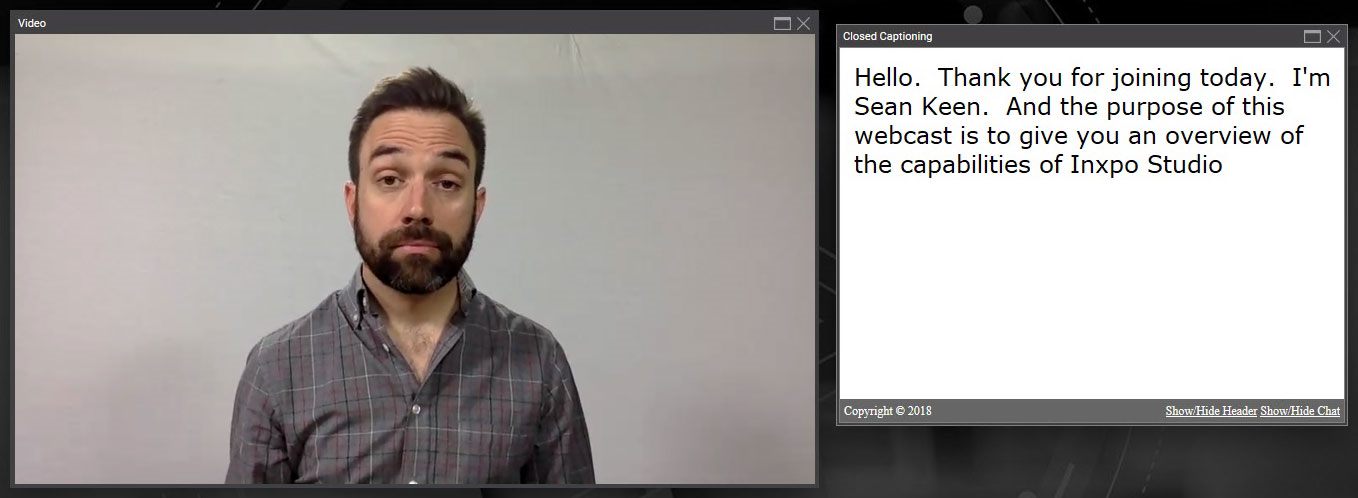Click the presenter video playback area
This screenshot has height=498, width=1358.
click(x=413, y=260)
